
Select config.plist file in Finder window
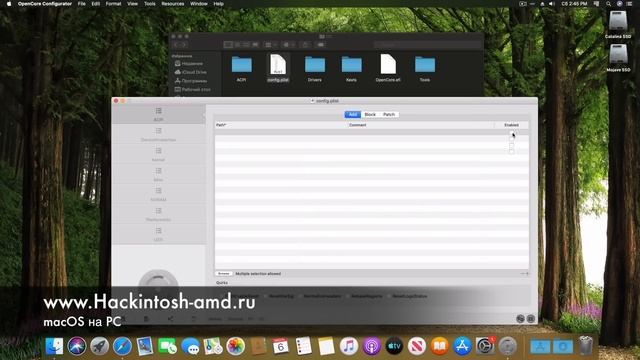(x=278, y=68)
